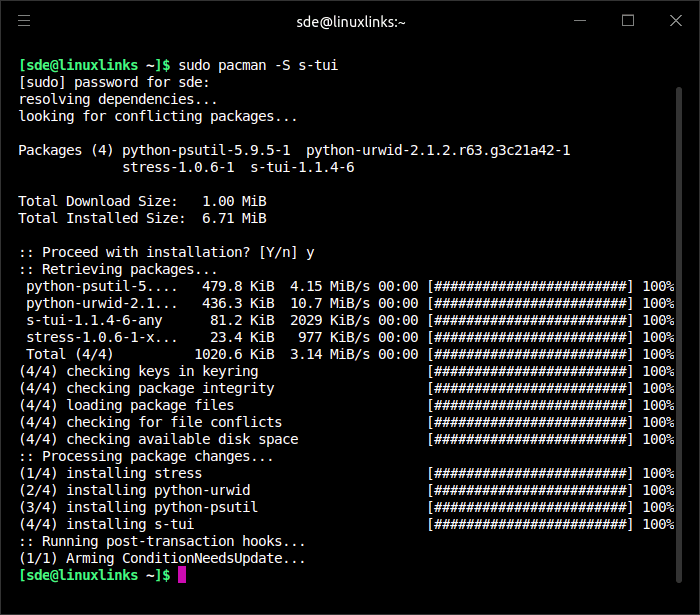Click ':: Retrieving packages...' line
Image resolution: width=700 pixels, height=615 pixels.
[x=118, y=269]
